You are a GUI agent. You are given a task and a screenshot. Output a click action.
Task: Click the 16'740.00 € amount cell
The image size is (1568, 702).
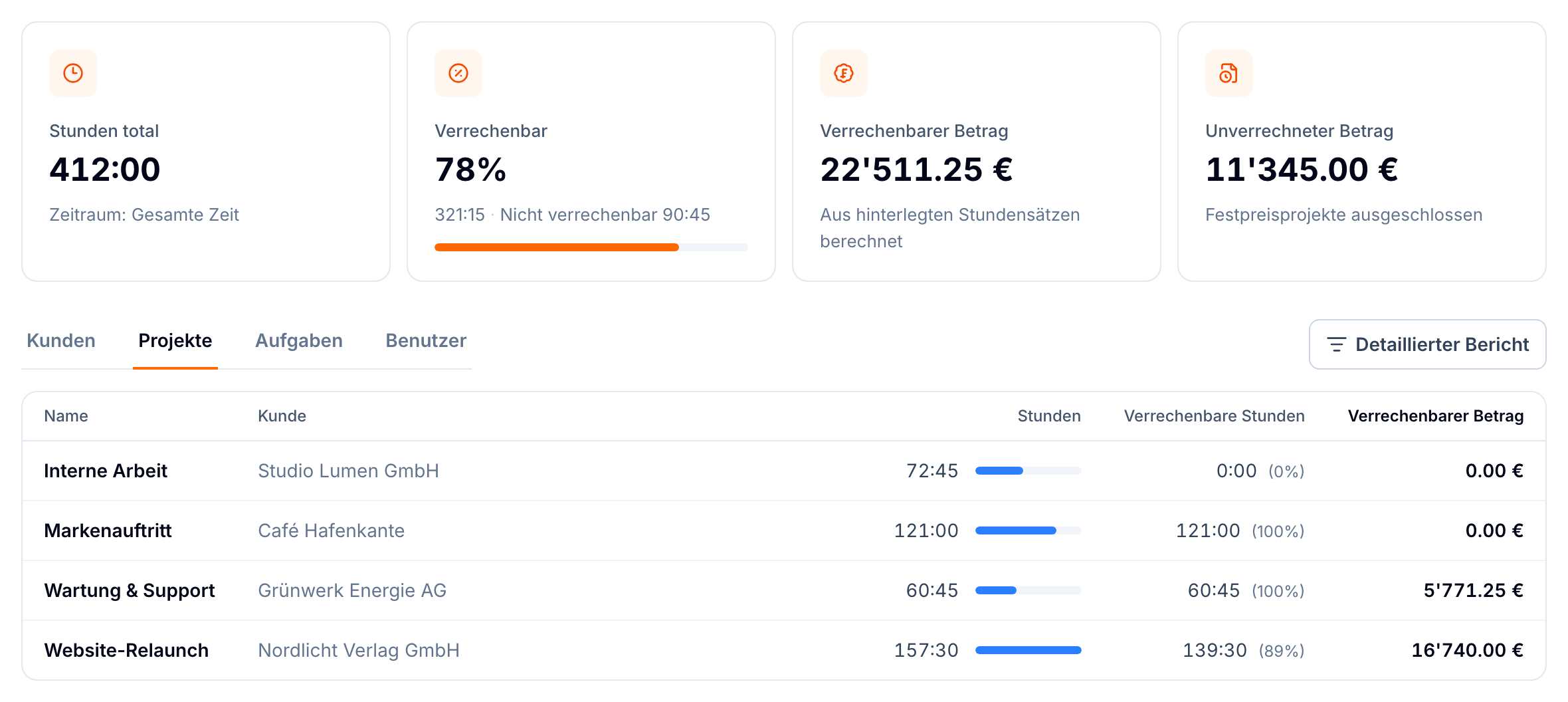click(x=1467, y=650)
